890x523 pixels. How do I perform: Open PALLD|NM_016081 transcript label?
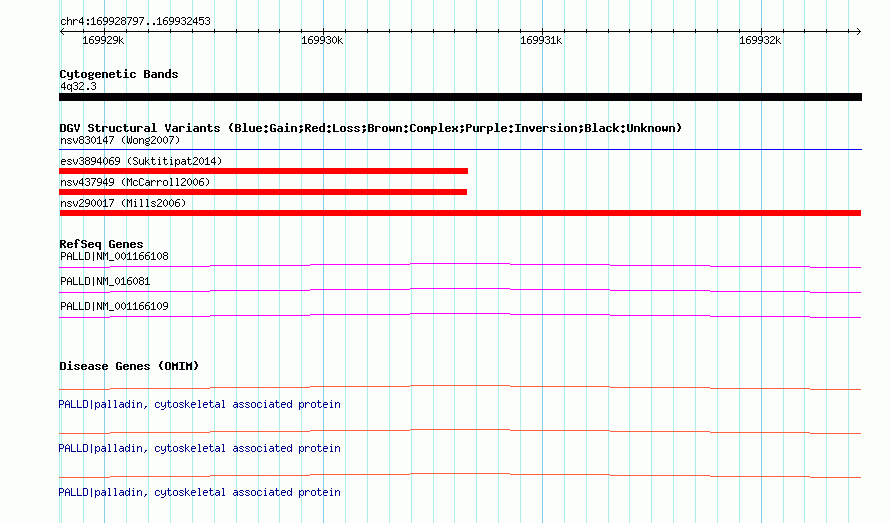[x=105, y=281]
